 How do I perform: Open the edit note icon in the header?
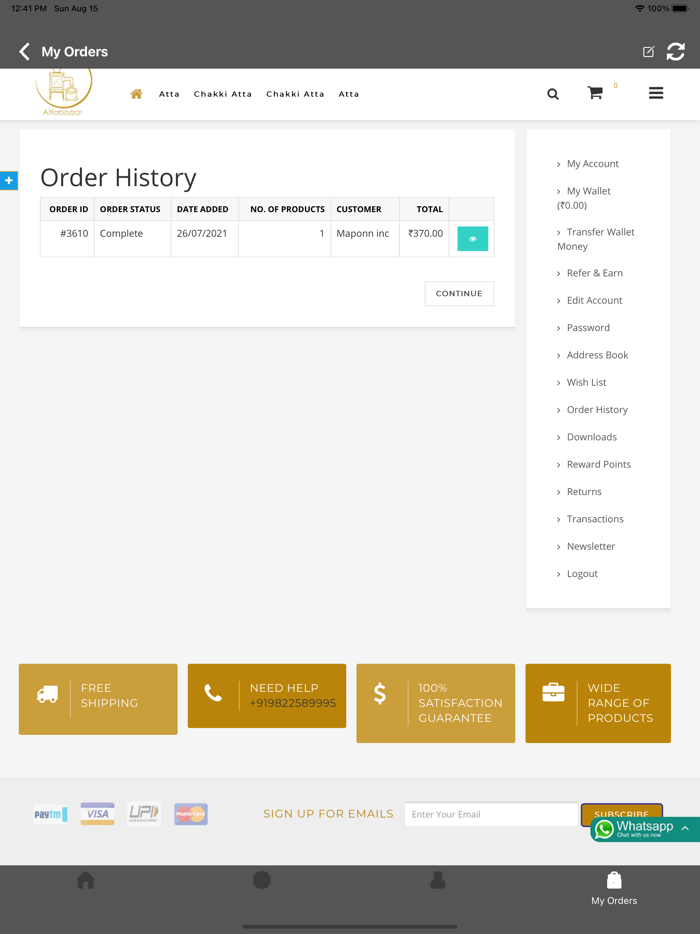point(648,52)
